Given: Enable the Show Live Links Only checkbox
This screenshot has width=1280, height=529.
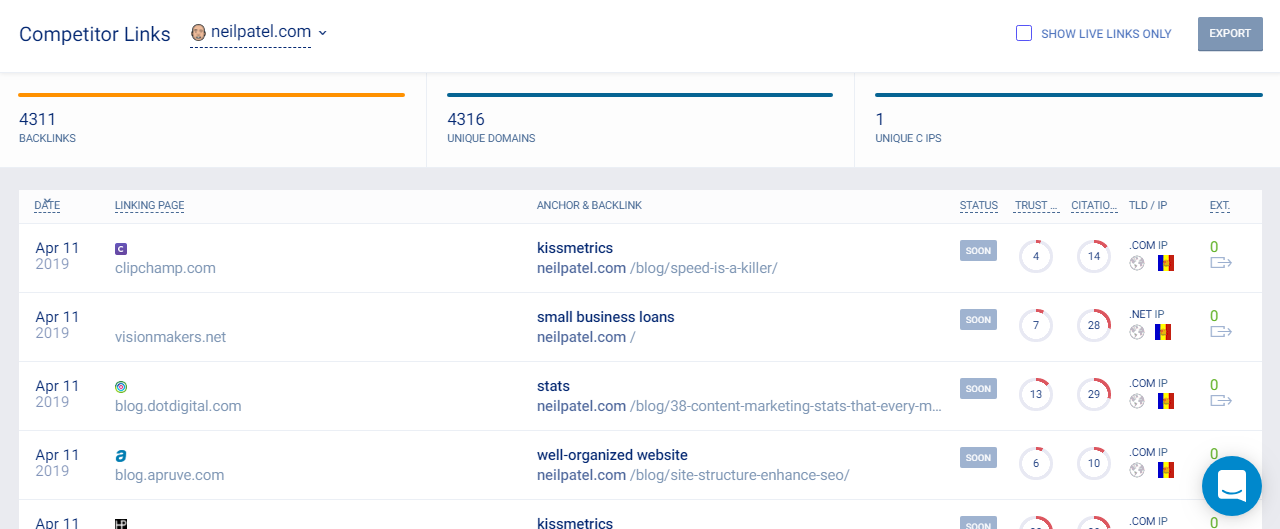Looking at the screenshot, I should click(1024, 33).
